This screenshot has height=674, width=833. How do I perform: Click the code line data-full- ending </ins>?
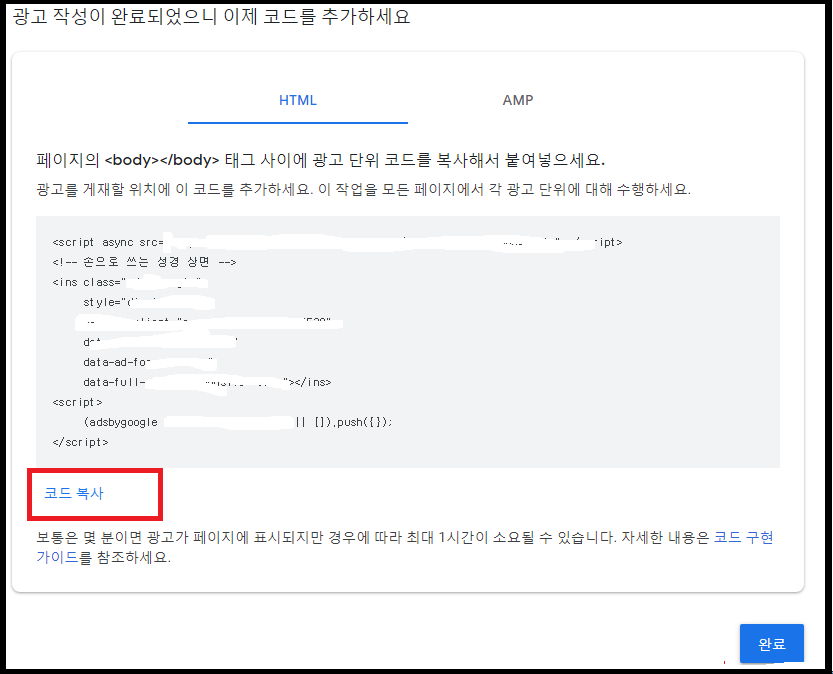207,382
